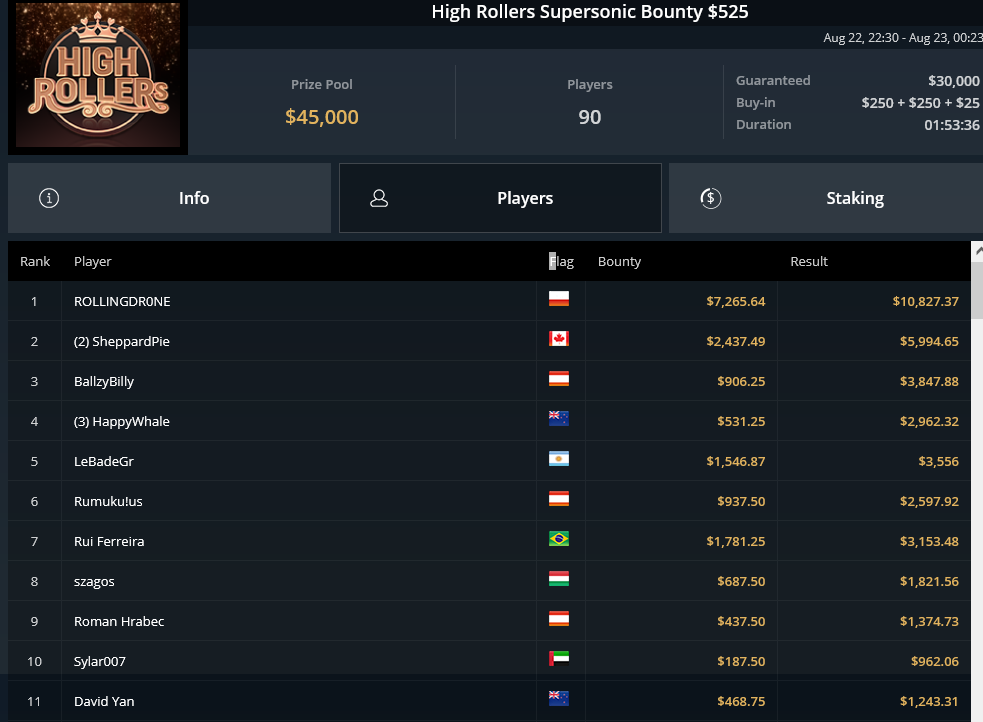983x722 pixels.
Task: Select the Players tab
Action: click(x=500, y=198)
